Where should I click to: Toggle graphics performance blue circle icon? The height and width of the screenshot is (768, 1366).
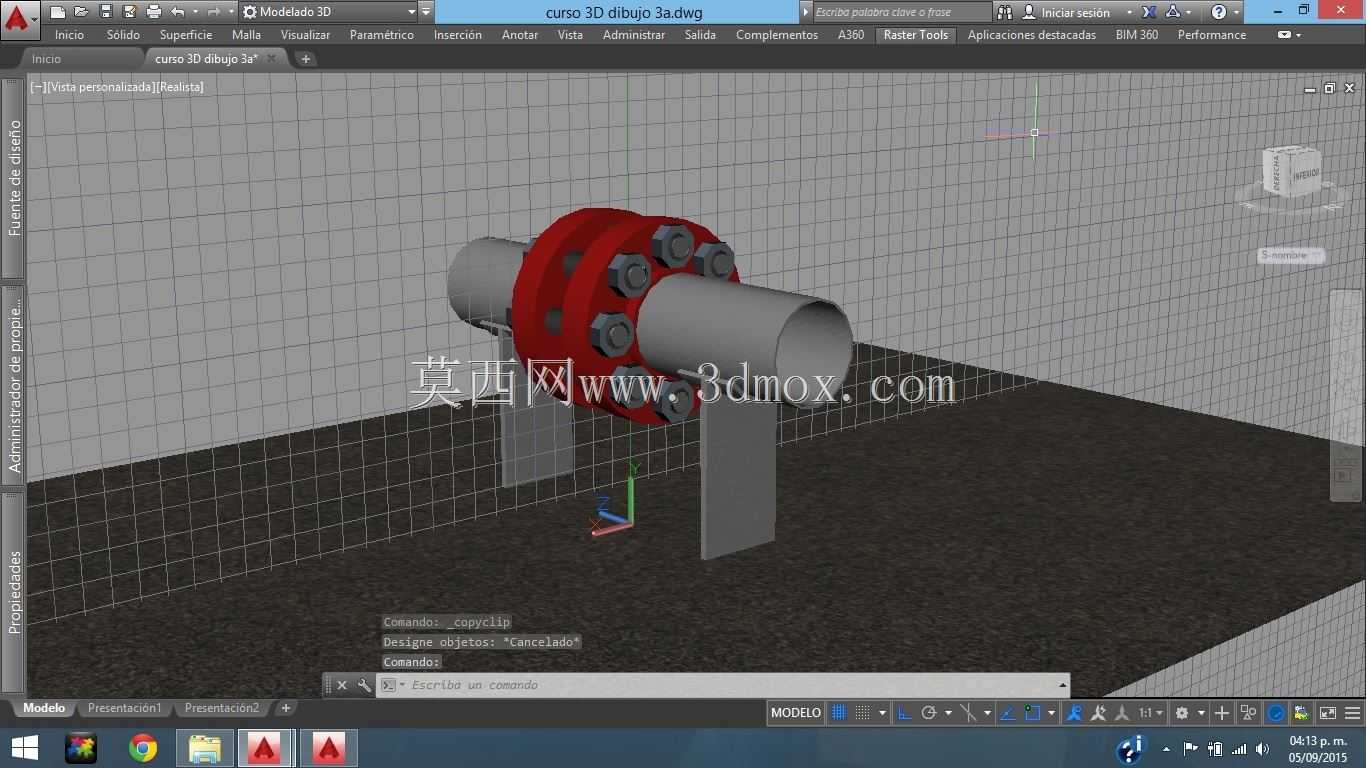click(1276, 713)
